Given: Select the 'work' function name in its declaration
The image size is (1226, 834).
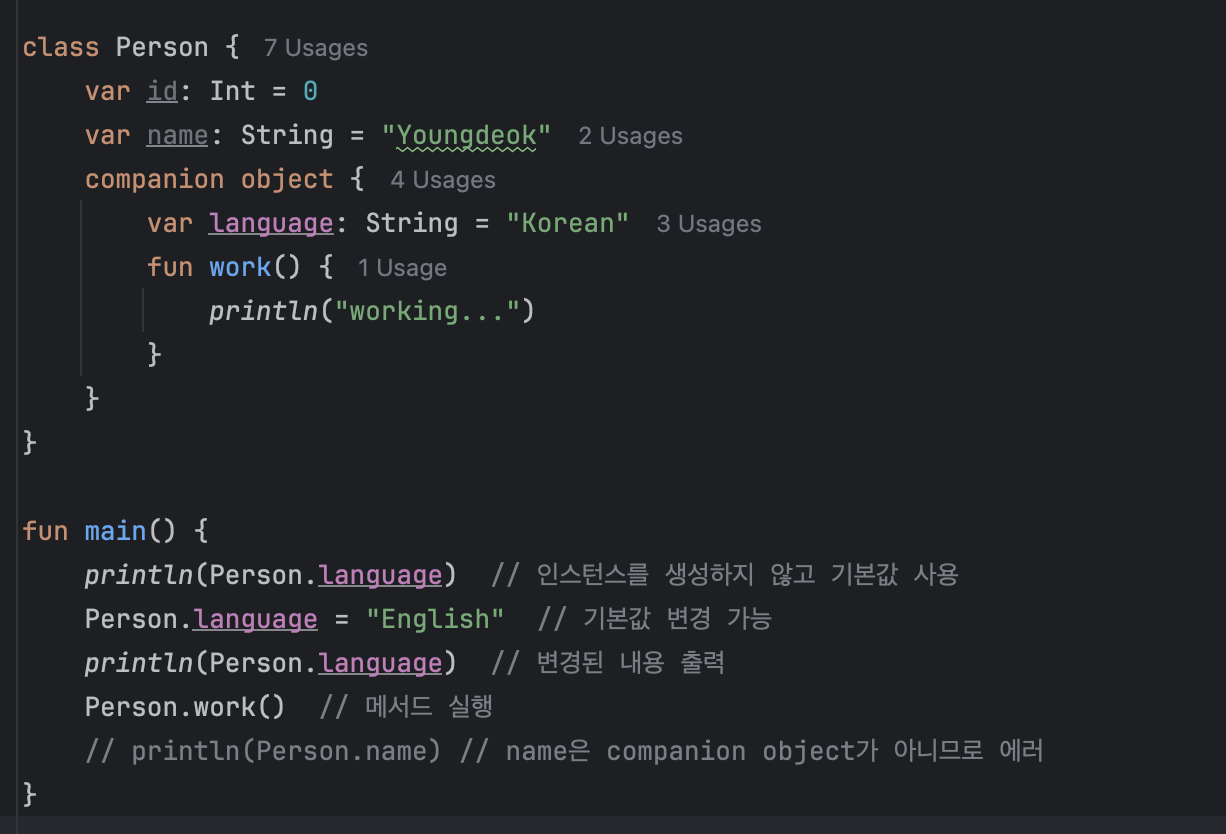Looking at the screenshot, I should pos(240,267).
